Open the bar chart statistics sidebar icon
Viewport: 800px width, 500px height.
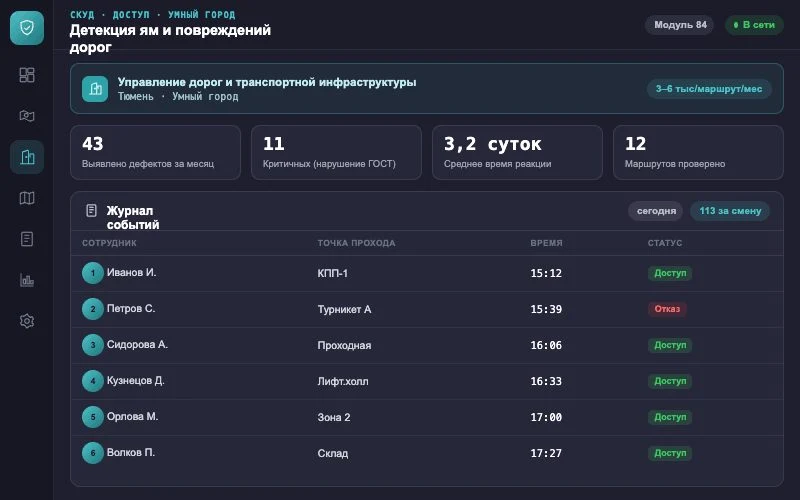pyautogui.click(x=27, y=280)
